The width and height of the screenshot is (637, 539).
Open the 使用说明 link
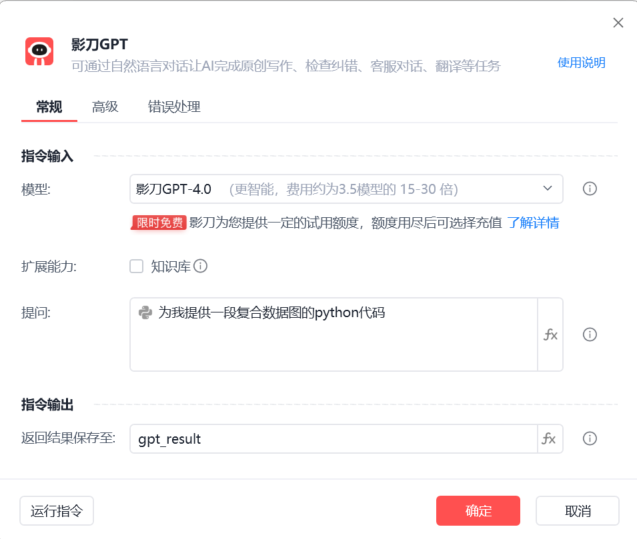[x=581, y=62]
